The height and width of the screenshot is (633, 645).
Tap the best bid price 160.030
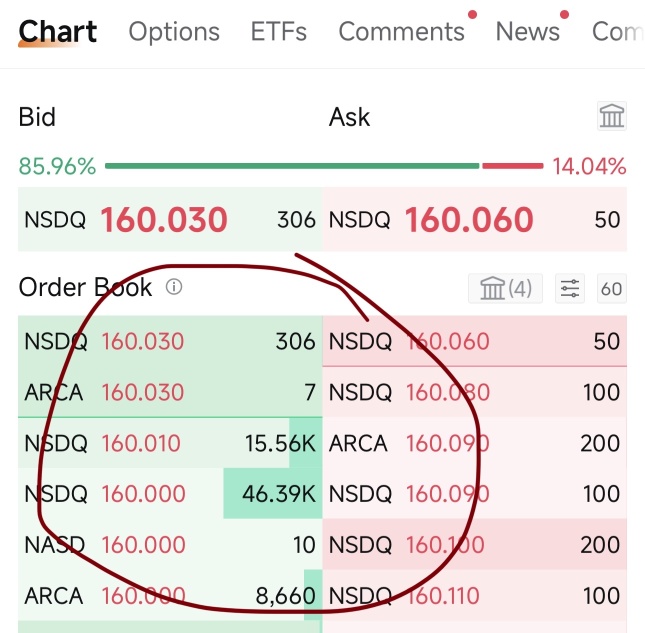[x=164, y=220]
